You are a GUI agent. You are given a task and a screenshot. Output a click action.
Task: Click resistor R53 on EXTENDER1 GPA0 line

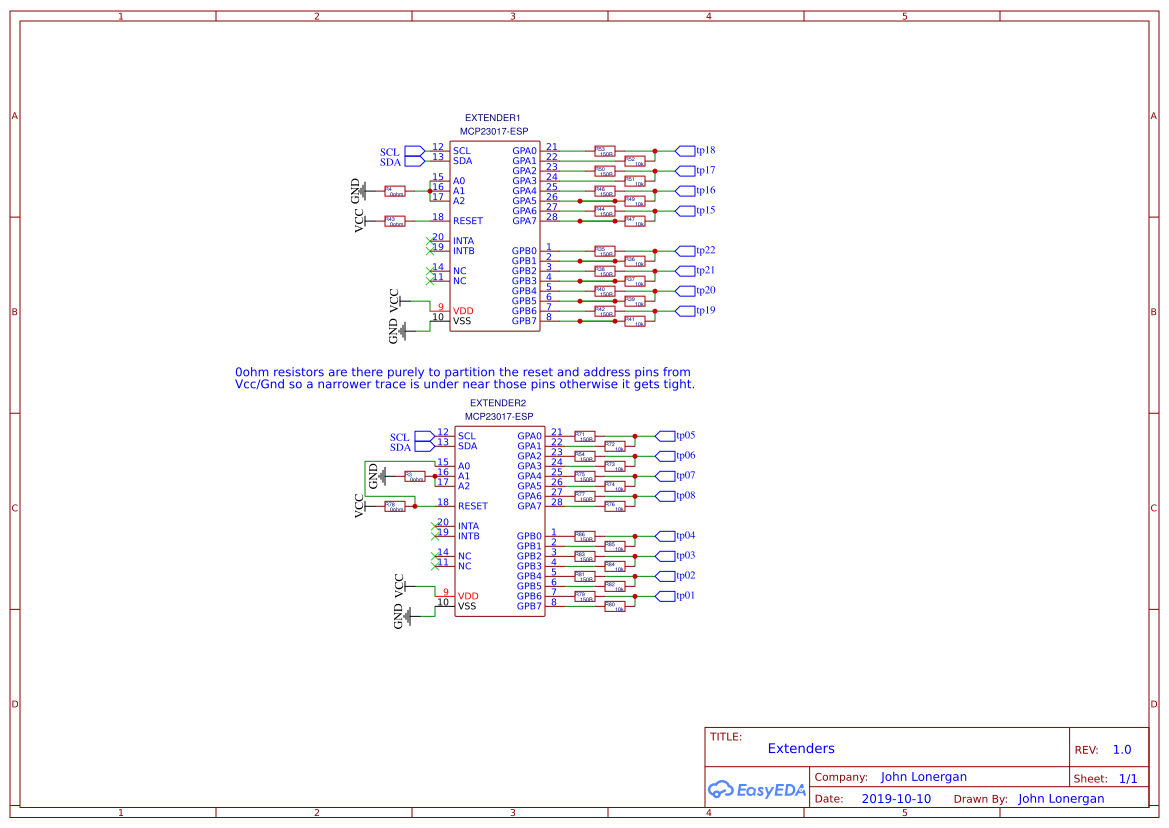tap(604, 151)
